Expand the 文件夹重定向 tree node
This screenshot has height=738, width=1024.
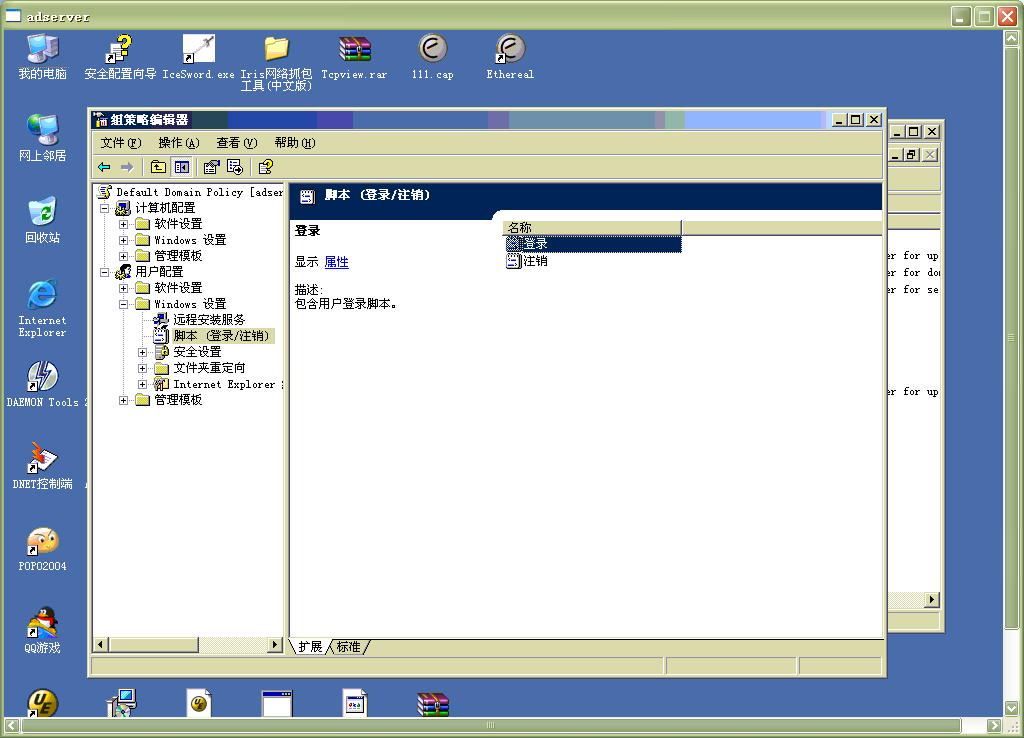coord(143,368)
